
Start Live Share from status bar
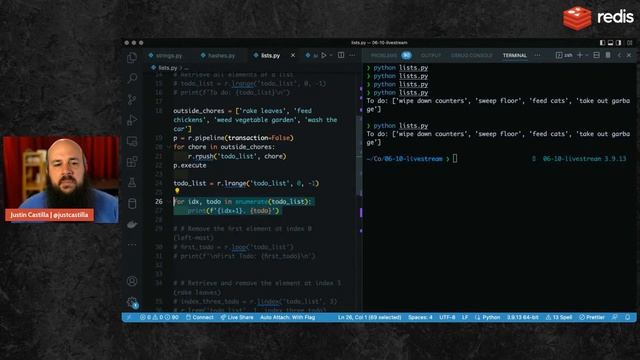point(237,317)
